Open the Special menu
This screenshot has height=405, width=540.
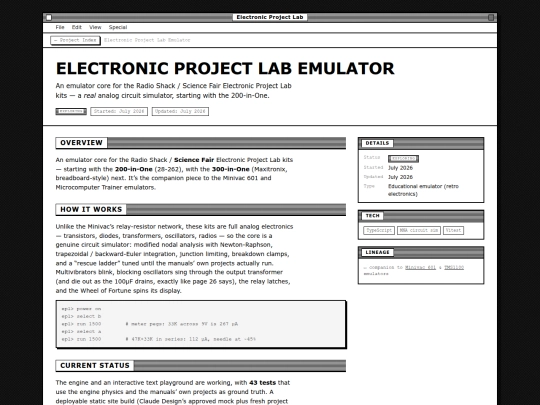(118, 27)
